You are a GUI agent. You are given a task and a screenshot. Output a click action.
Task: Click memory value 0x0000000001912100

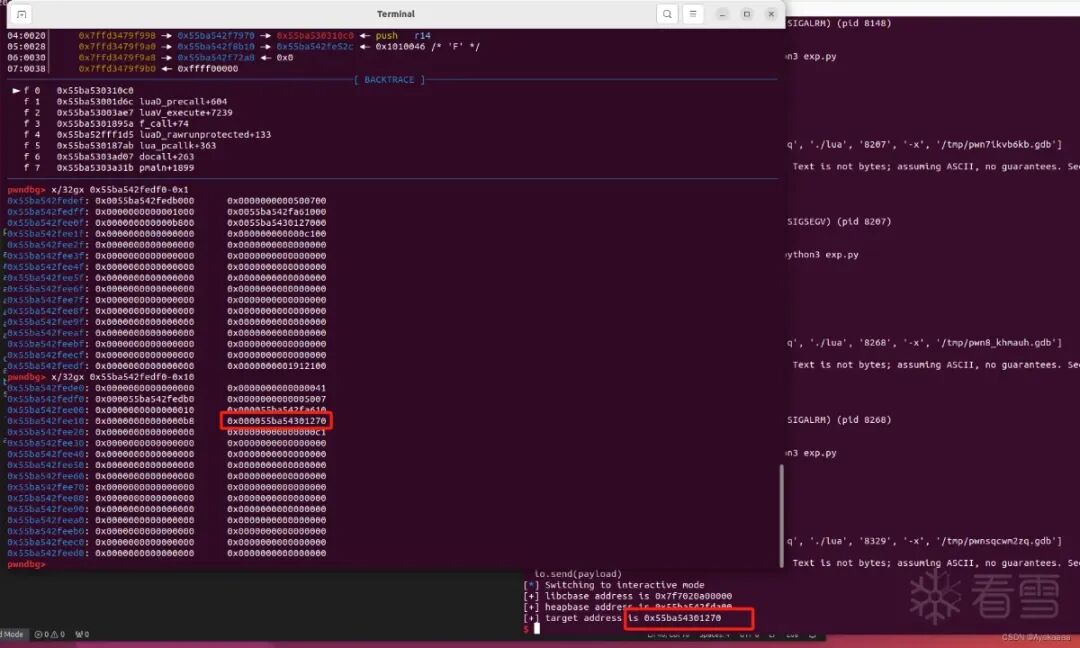277,366
